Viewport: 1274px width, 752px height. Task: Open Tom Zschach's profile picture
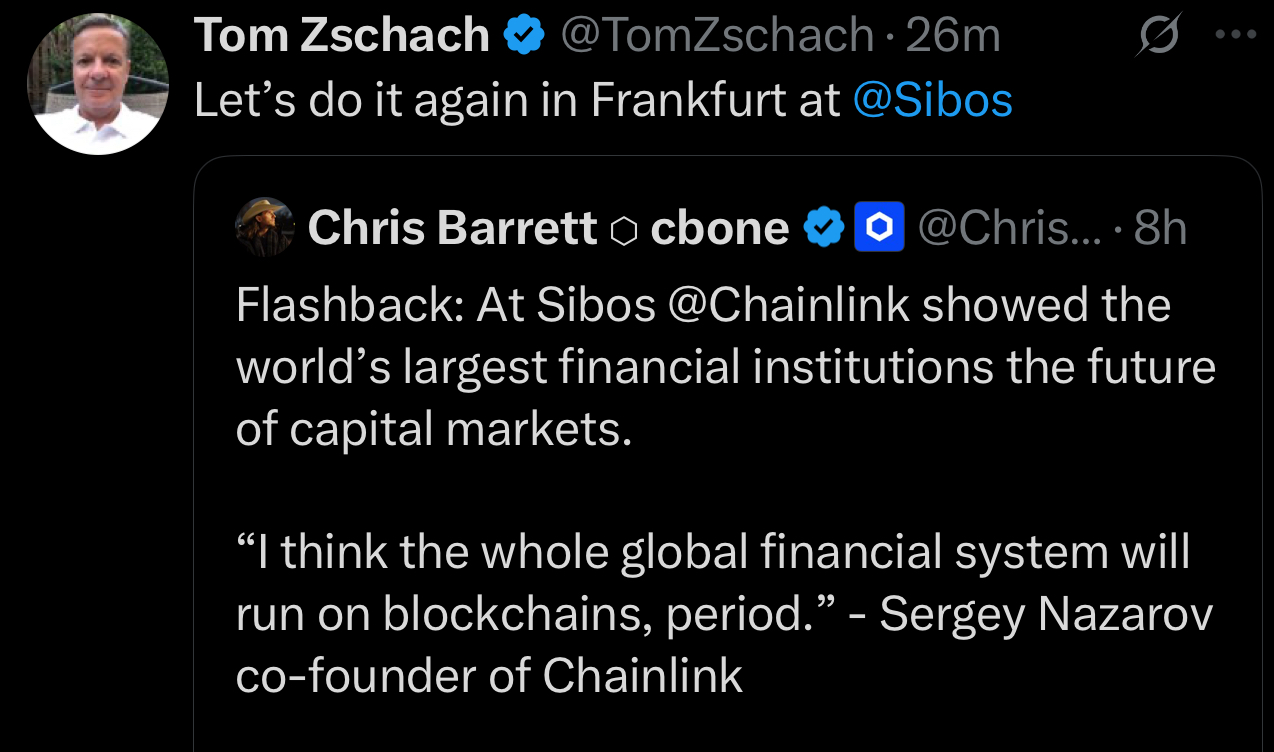(98, 84)
